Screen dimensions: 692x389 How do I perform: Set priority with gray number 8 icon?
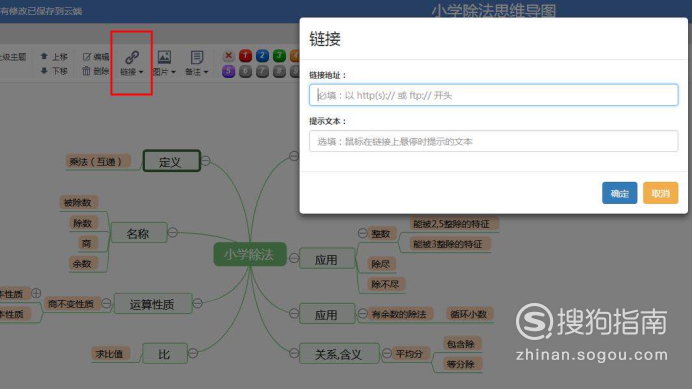[279, 71]
